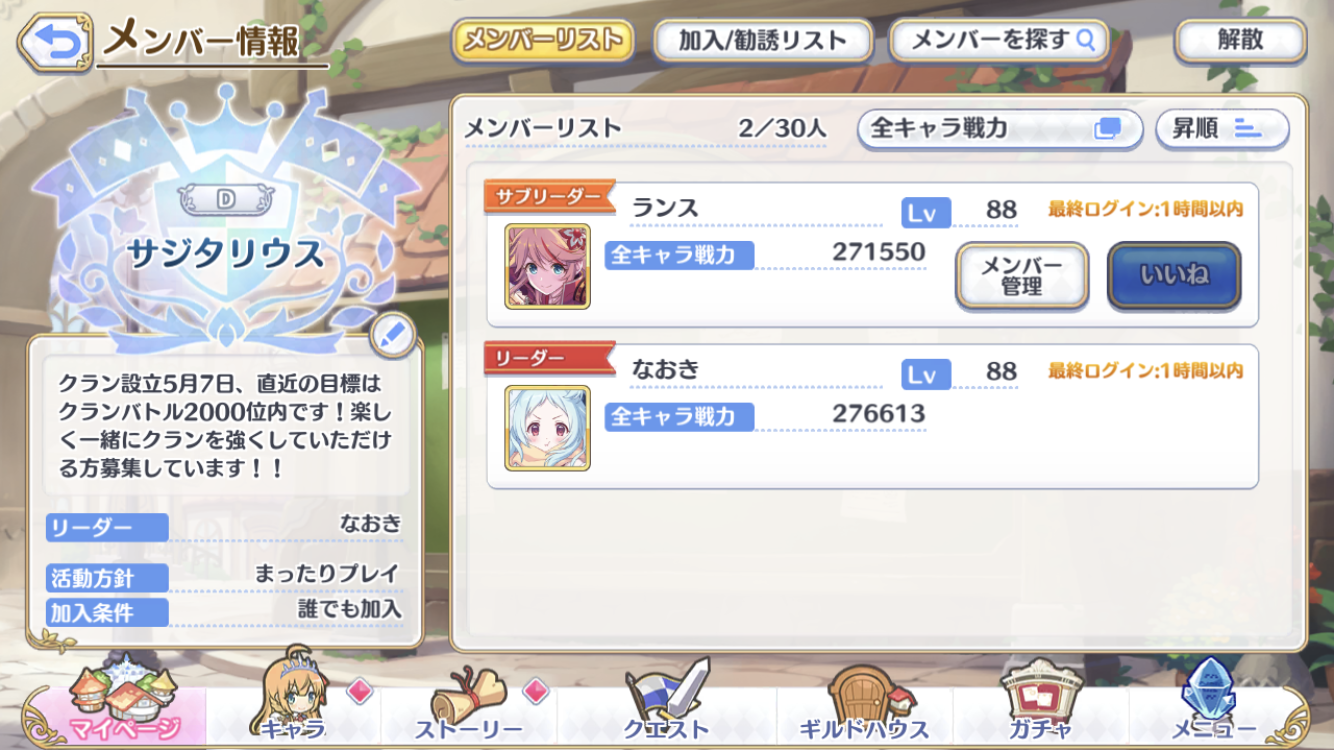Tap the サジタリウス clan emblem

(x=226, y=215)
